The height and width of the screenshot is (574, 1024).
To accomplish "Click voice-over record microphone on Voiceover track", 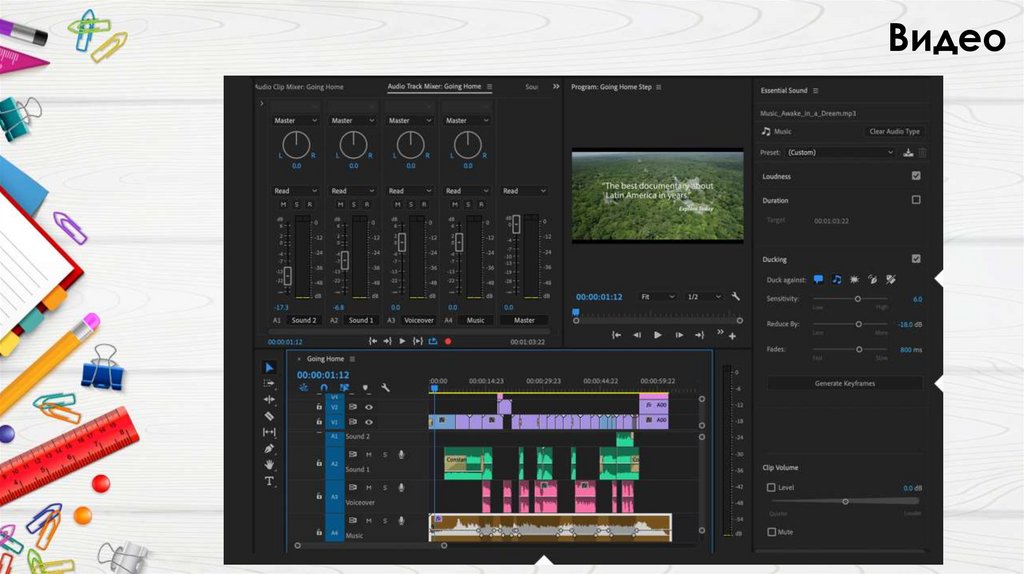I will [401, 488].
